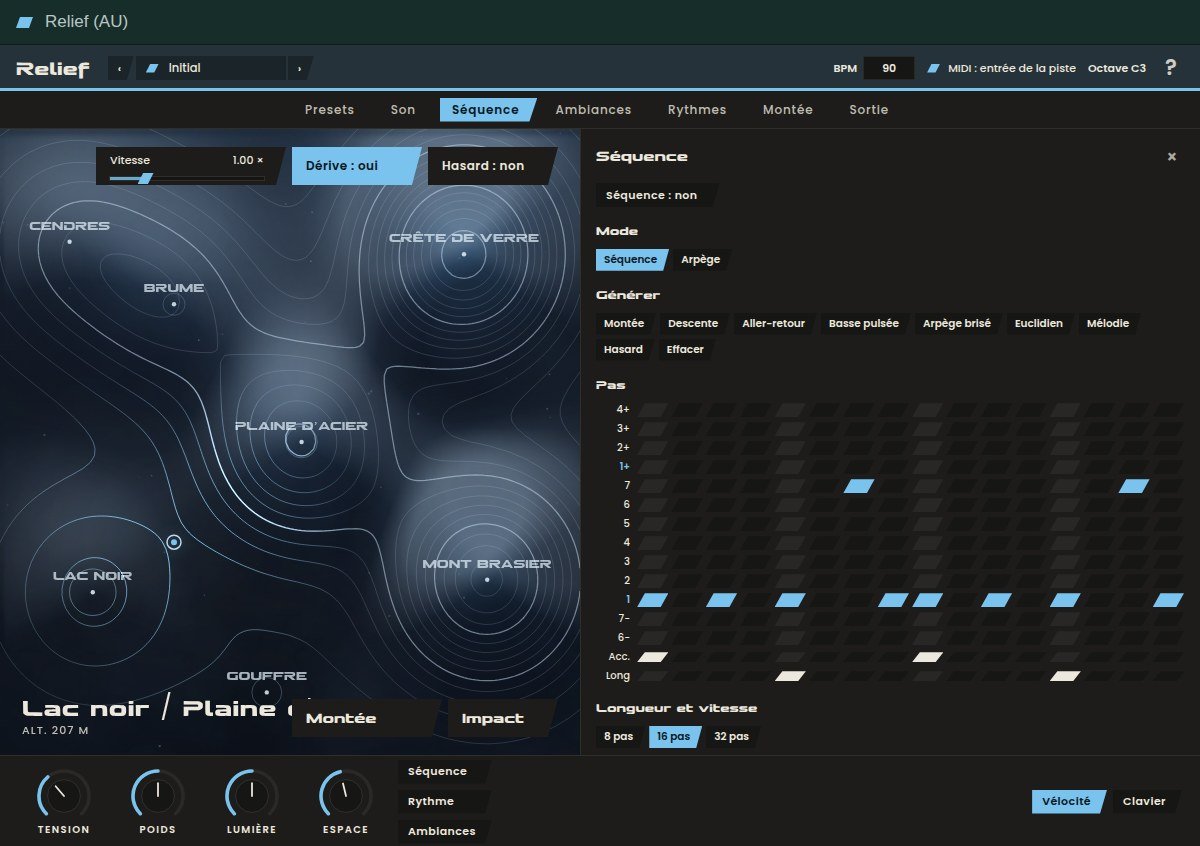Image resolution: width=1200 pixels, height=846 pixels.
Task: Select the Cendres point on the map
Action: [69, 242]
